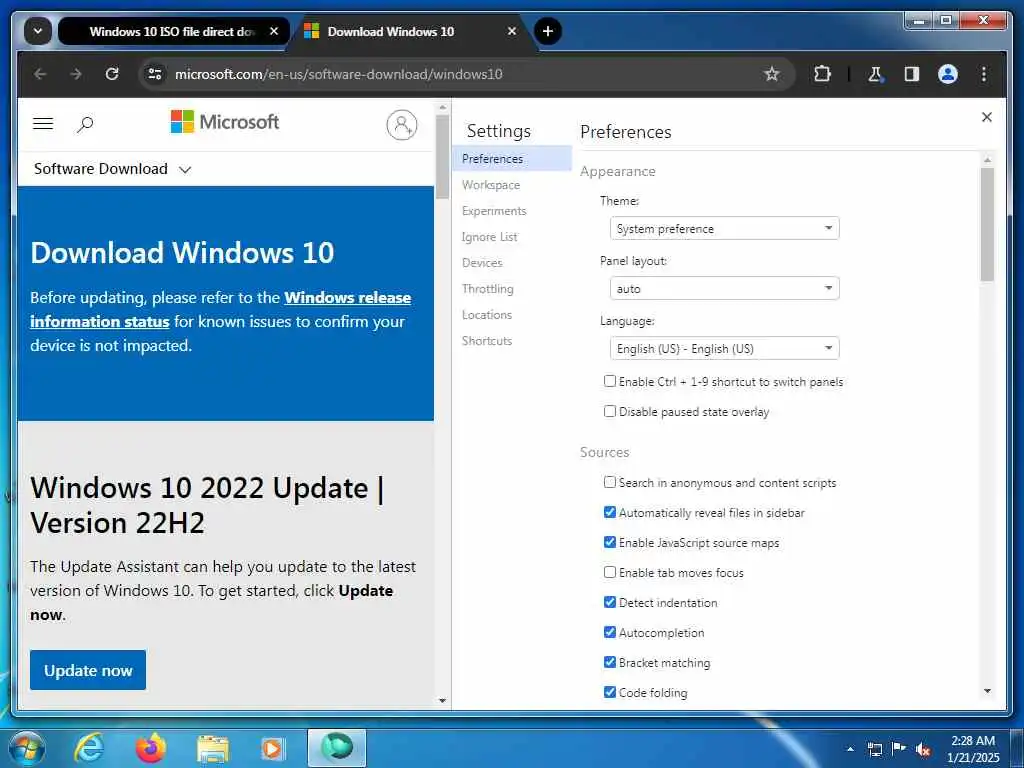Uncheck Automatically reveal files in sidebar
1024x768 pixels.
(609, 512)
